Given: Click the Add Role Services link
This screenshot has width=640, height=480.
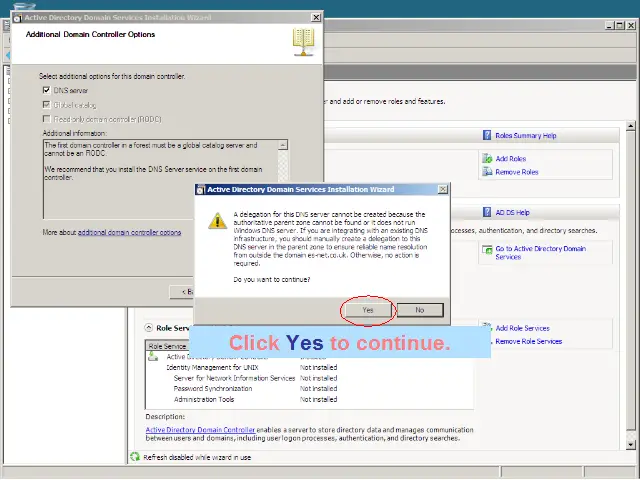Looking at the screenshot, I should pyautogui.click(x=522, y=328).
